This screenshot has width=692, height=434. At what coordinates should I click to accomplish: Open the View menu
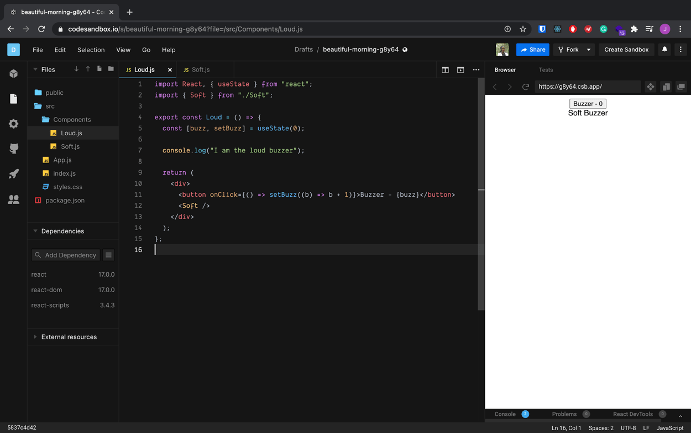[x=123, y=50]
